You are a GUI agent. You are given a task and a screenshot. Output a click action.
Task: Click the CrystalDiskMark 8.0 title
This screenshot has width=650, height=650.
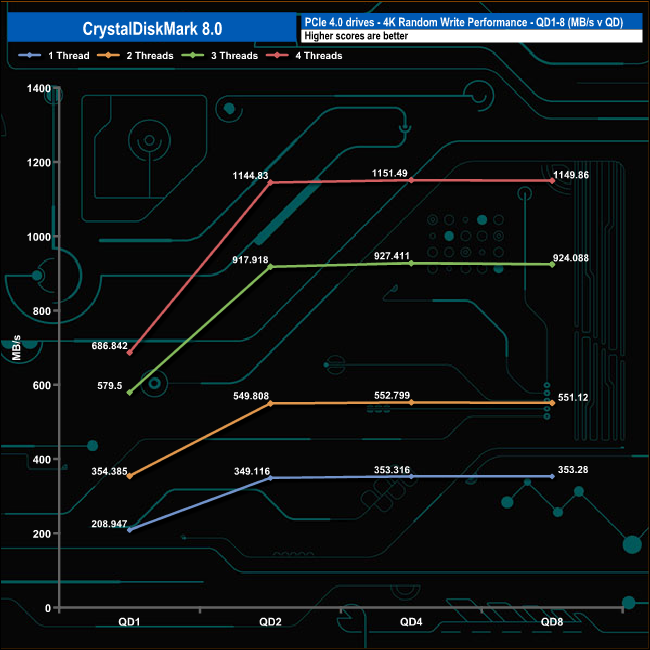click(x=152, y=29)
